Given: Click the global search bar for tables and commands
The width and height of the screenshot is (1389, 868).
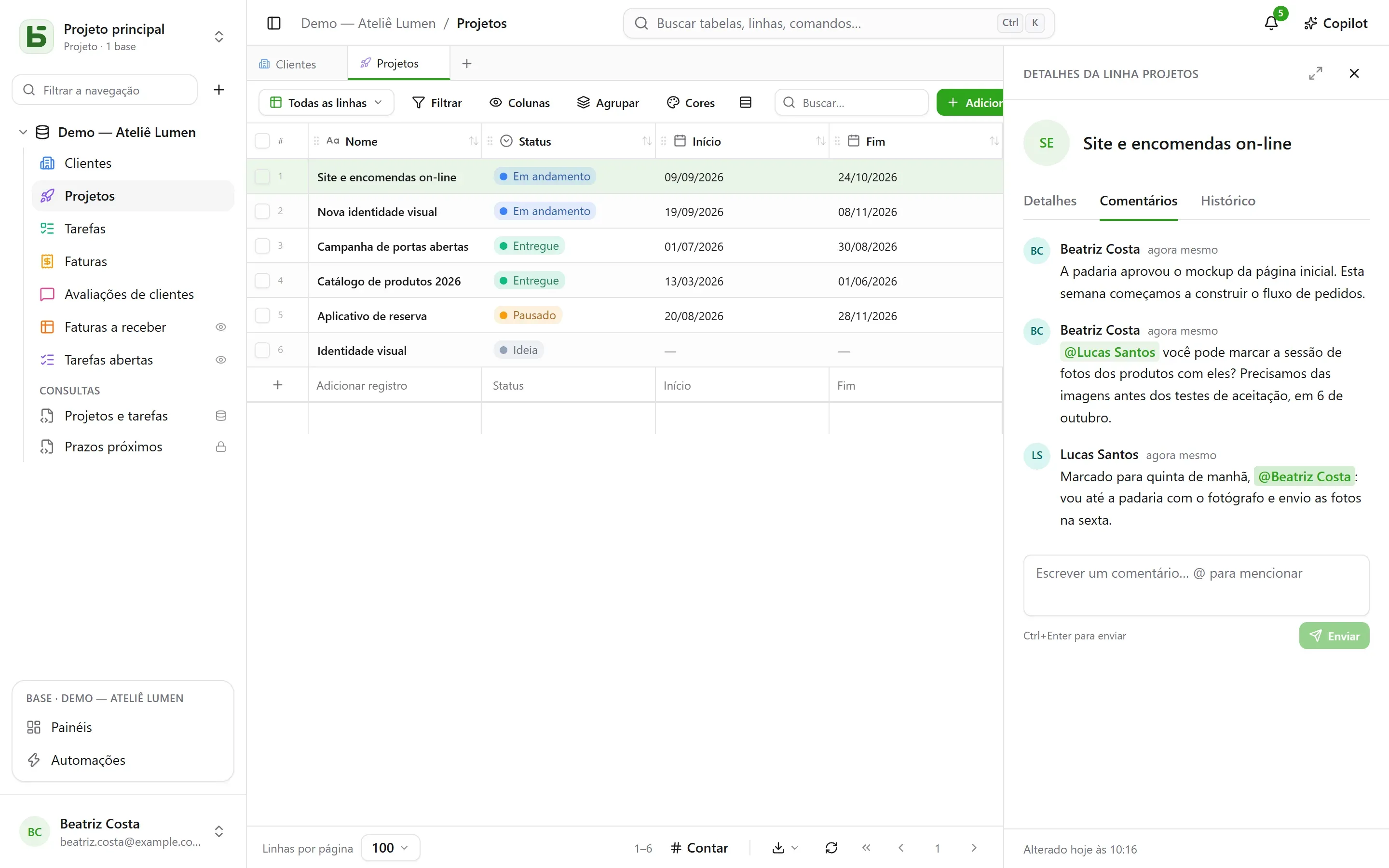Looking at the screenshot, I should (839, 23).
